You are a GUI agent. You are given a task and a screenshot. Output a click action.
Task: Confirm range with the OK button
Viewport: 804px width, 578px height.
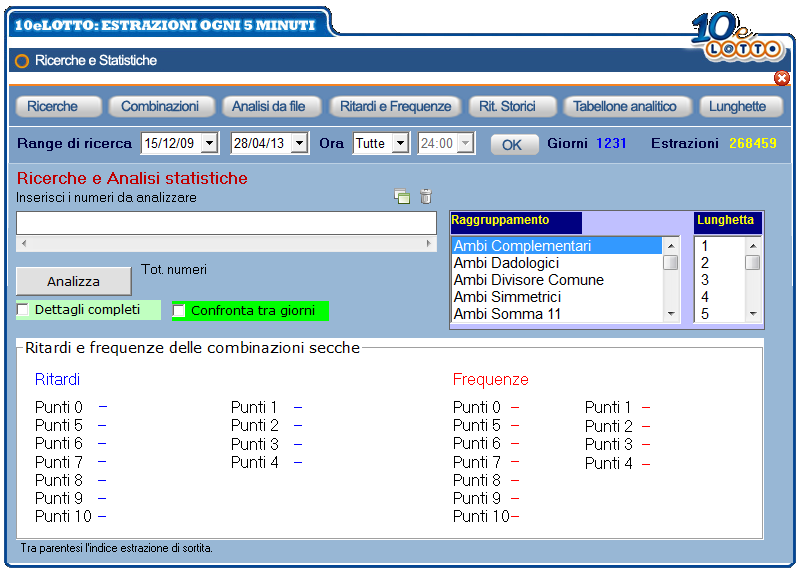coord(514,145)
